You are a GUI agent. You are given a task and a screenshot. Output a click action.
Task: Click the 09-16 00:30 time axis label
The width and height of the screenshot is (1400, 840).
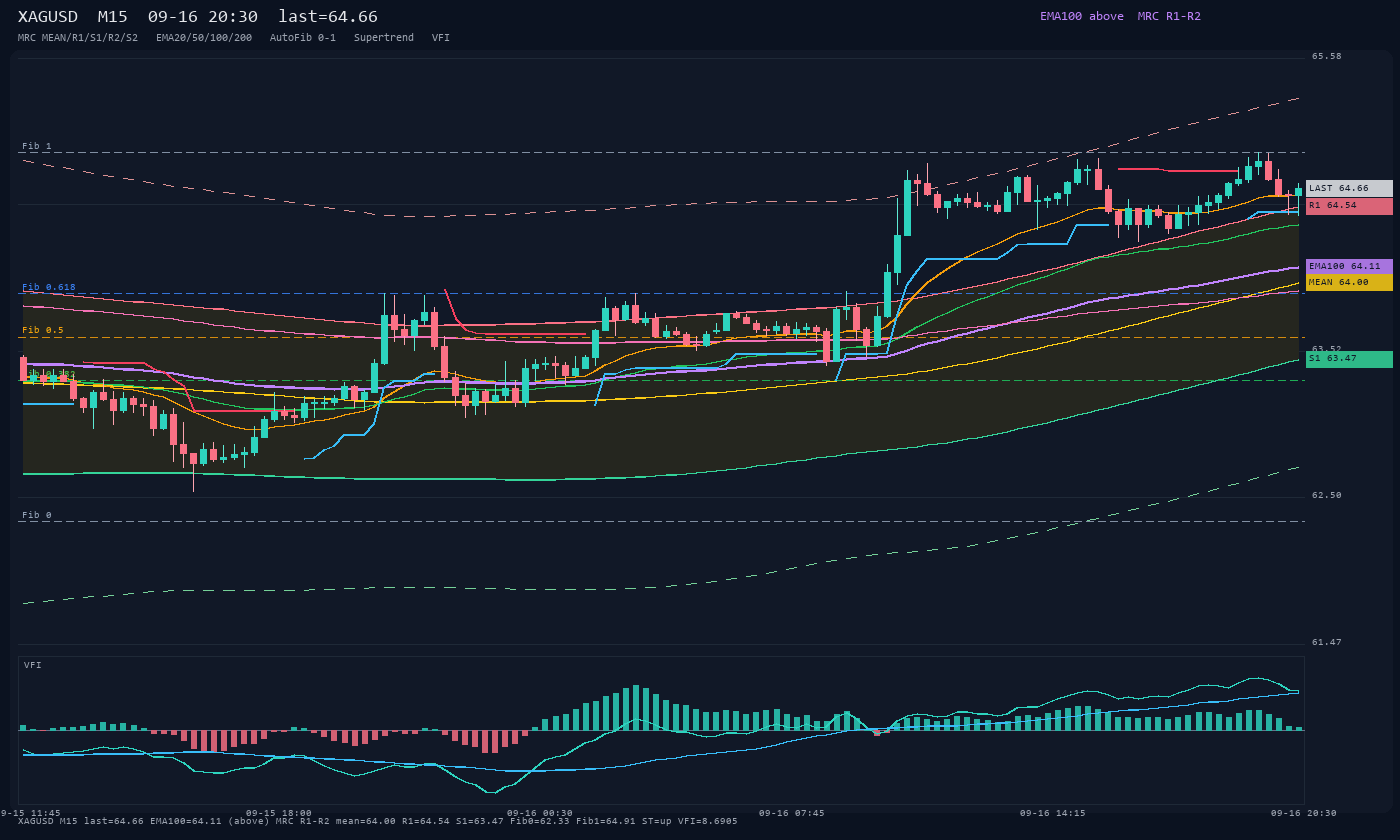click(540, 813)
